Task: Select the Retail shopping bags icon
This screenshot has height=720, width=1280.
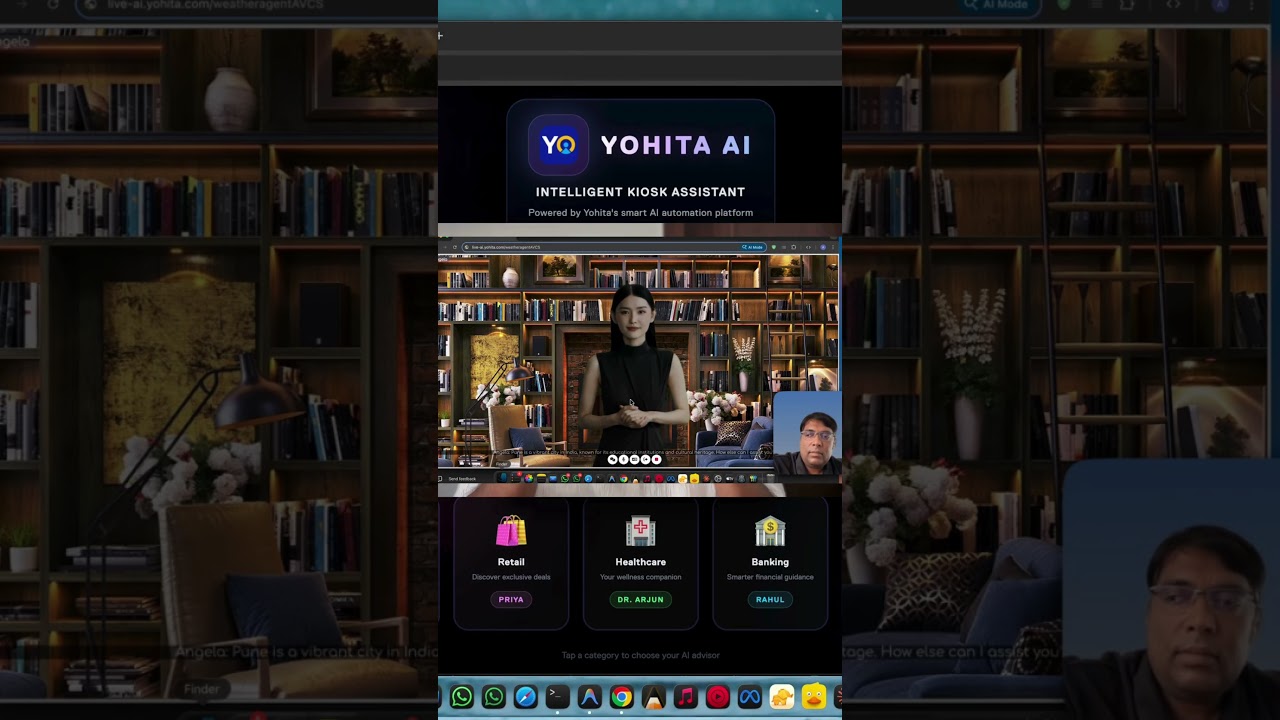Action: [x=511, y=531]
